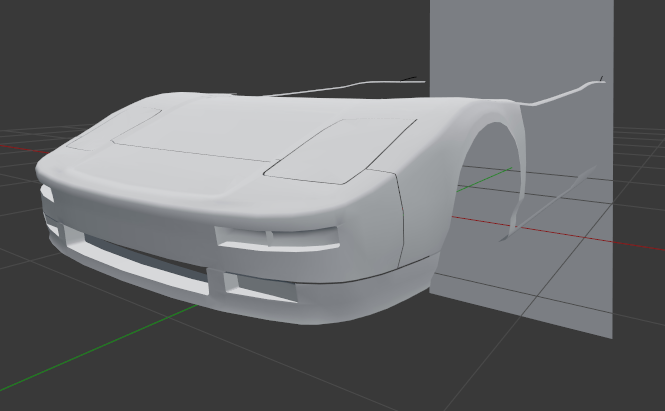Viewport: 665px width, 411px height.
Task: Click the pop-up headlight cover on hood right
Action: tap(341, 151)
